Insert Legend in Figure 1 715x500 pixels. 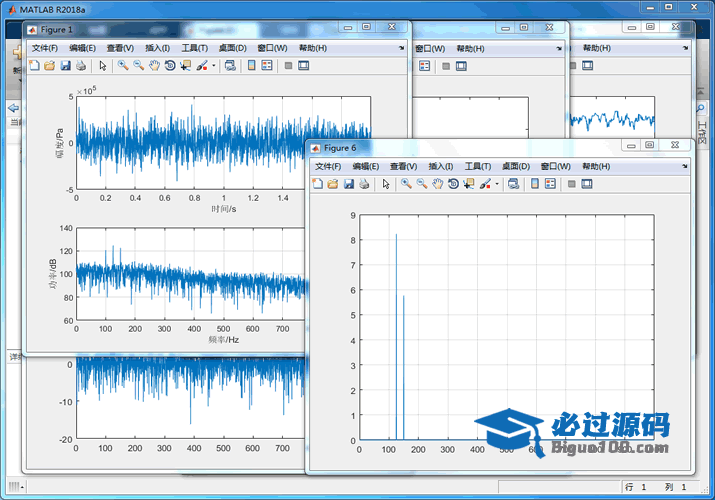point(267,66)
